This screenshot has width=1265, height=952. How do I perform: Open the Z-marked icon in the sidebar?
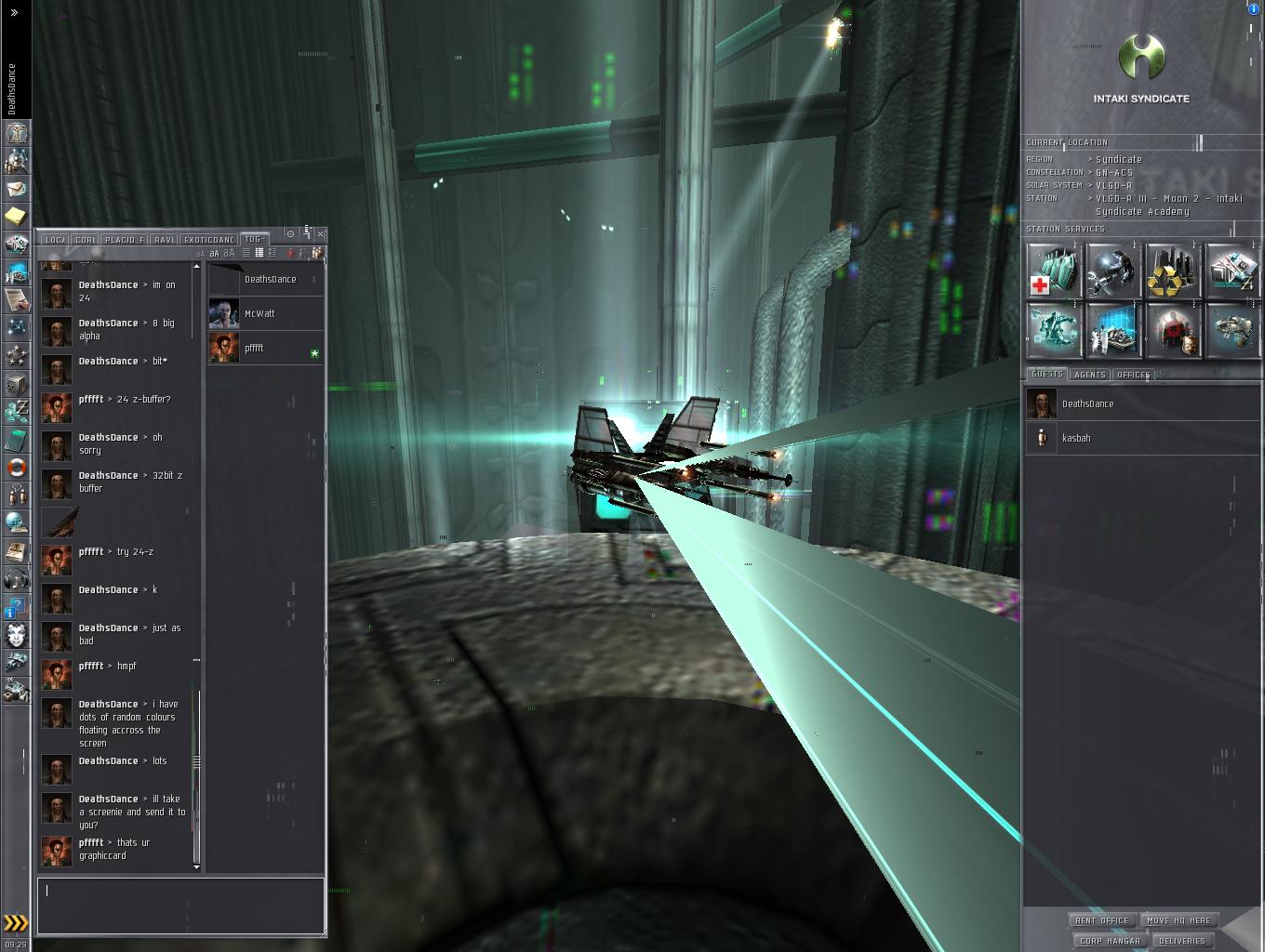pyautogui.click(x=16, y=412)
